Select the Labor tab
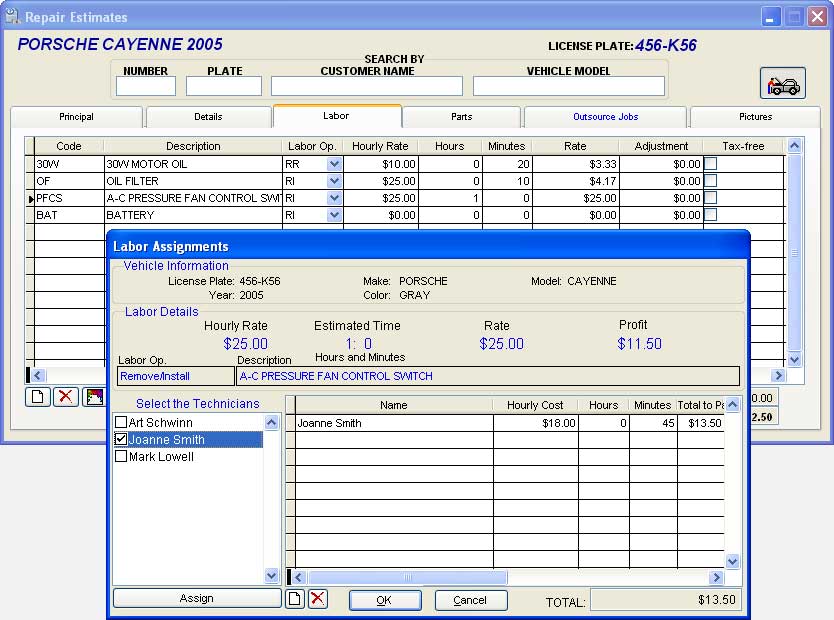834x620 pixels. pyautogui.click(x=337, y=116)
